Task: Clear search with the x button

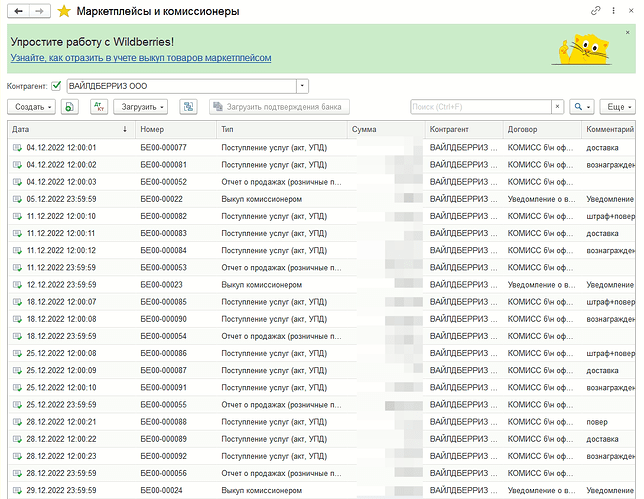Action: click(557, 107)
